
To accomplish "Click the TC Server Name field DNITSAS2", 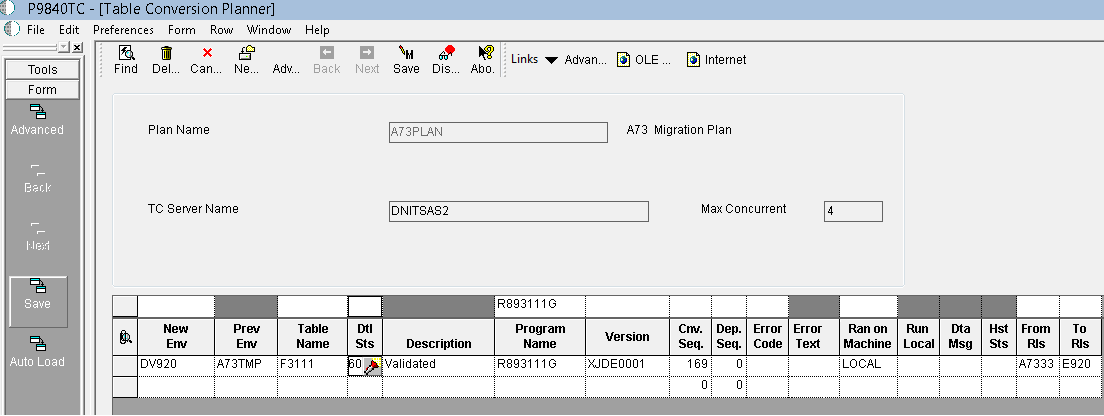I will click(519, 210).
